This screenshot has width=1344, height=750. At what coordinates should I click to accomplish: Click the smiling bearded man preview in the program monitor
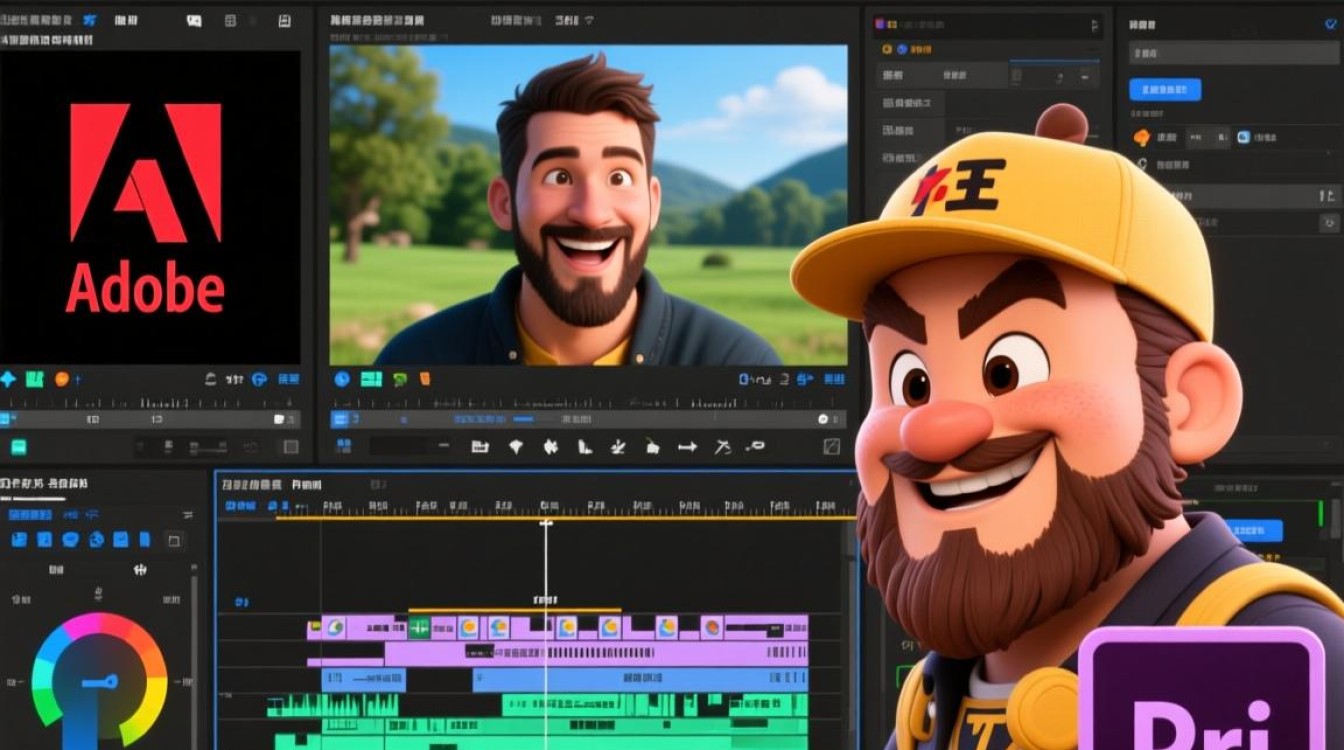[588, 205]
